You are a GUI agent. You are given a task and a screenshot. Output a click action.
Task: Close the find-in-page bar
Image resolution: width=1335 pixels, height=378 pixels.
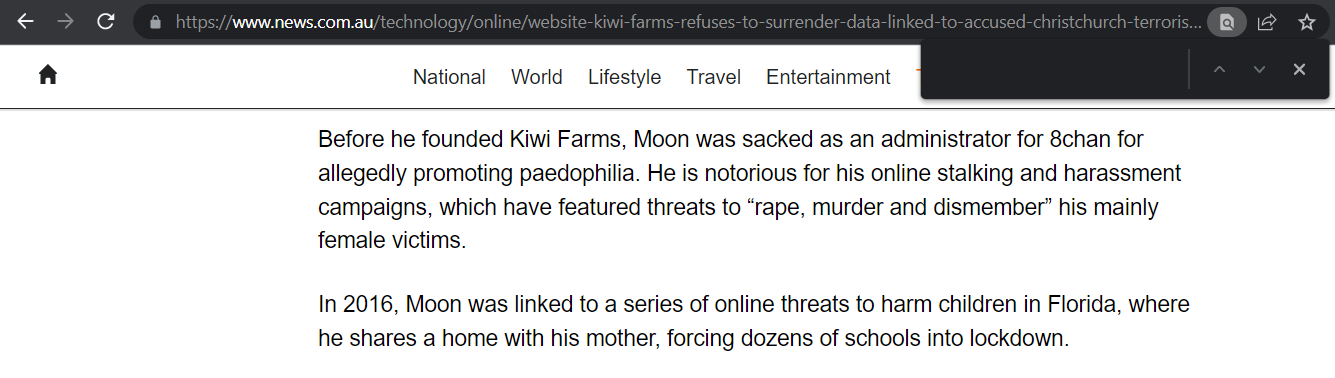click(1299, 69)
